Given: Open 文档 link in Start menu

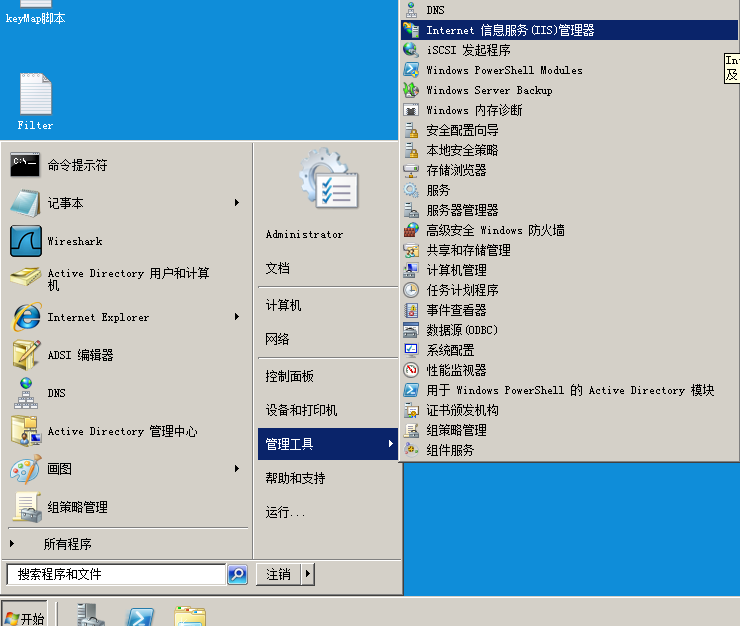Looking at the screenshot, I should (278, 268).
